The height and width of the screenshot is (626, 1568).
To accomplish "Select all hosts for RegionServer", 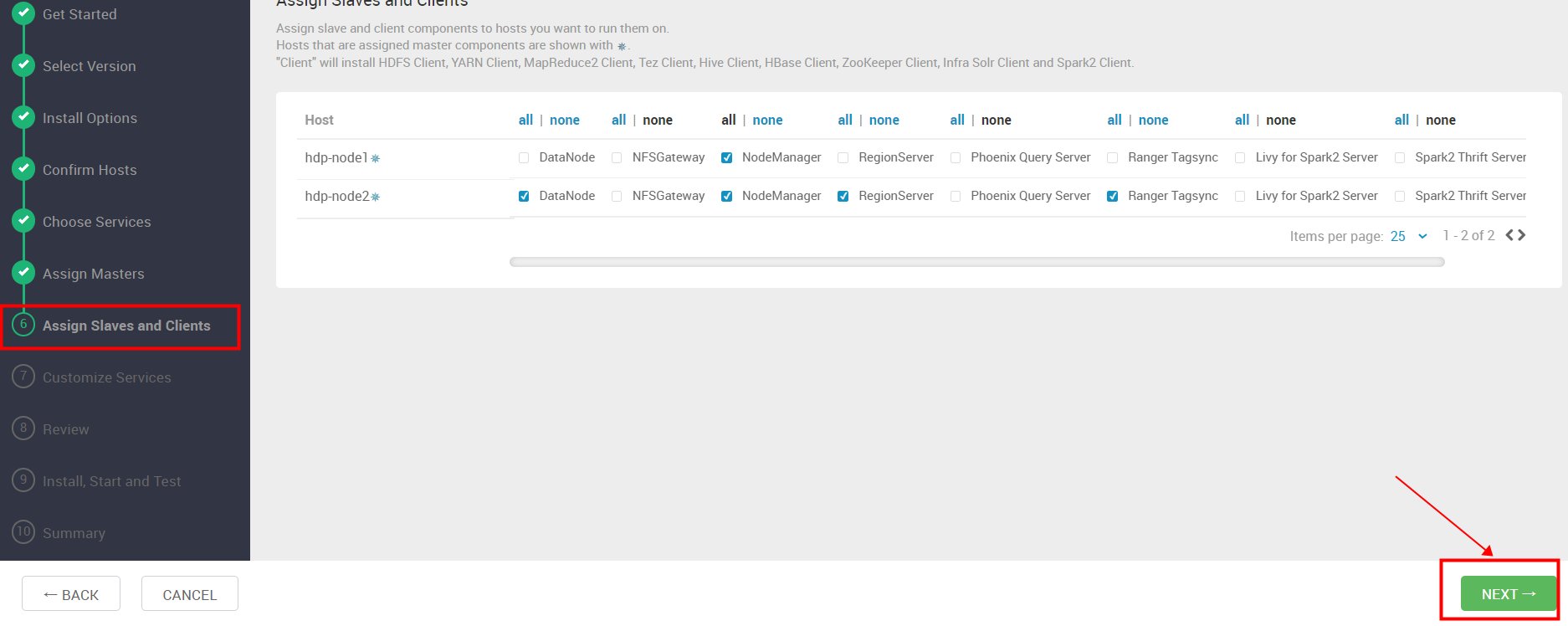I will (x=845, y=120).
